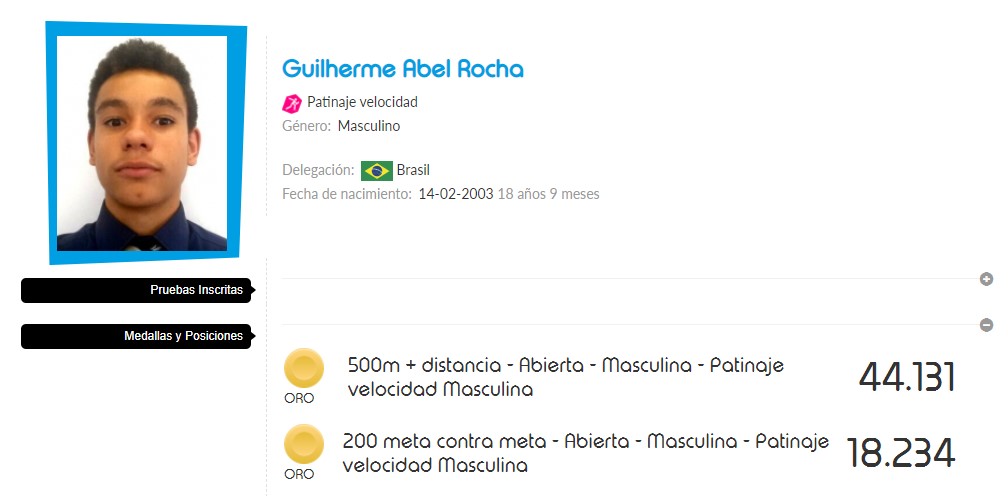Click the age text 18 años 9 meses
Image resolution: width=1008 pixels, height=496 pixels.
tap(549, 193)
